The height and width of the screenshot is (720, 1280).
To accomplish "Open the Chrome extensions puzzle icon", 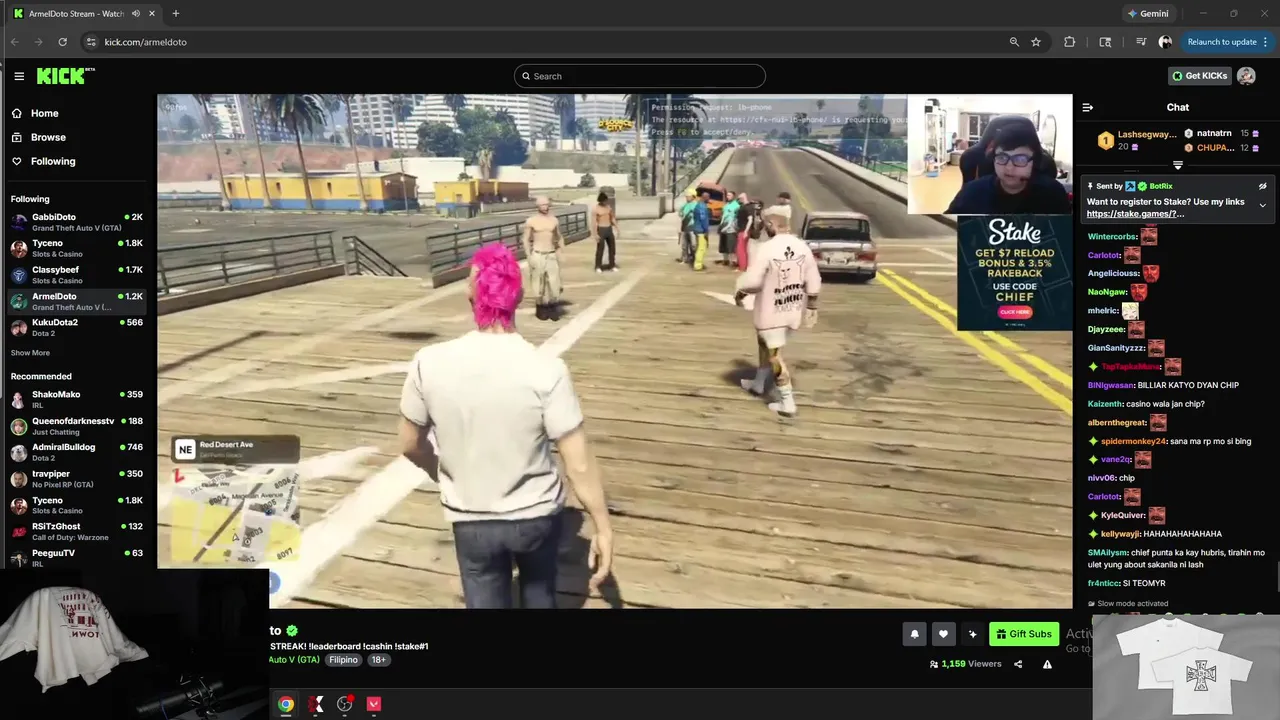I will tap(1070, 42).
